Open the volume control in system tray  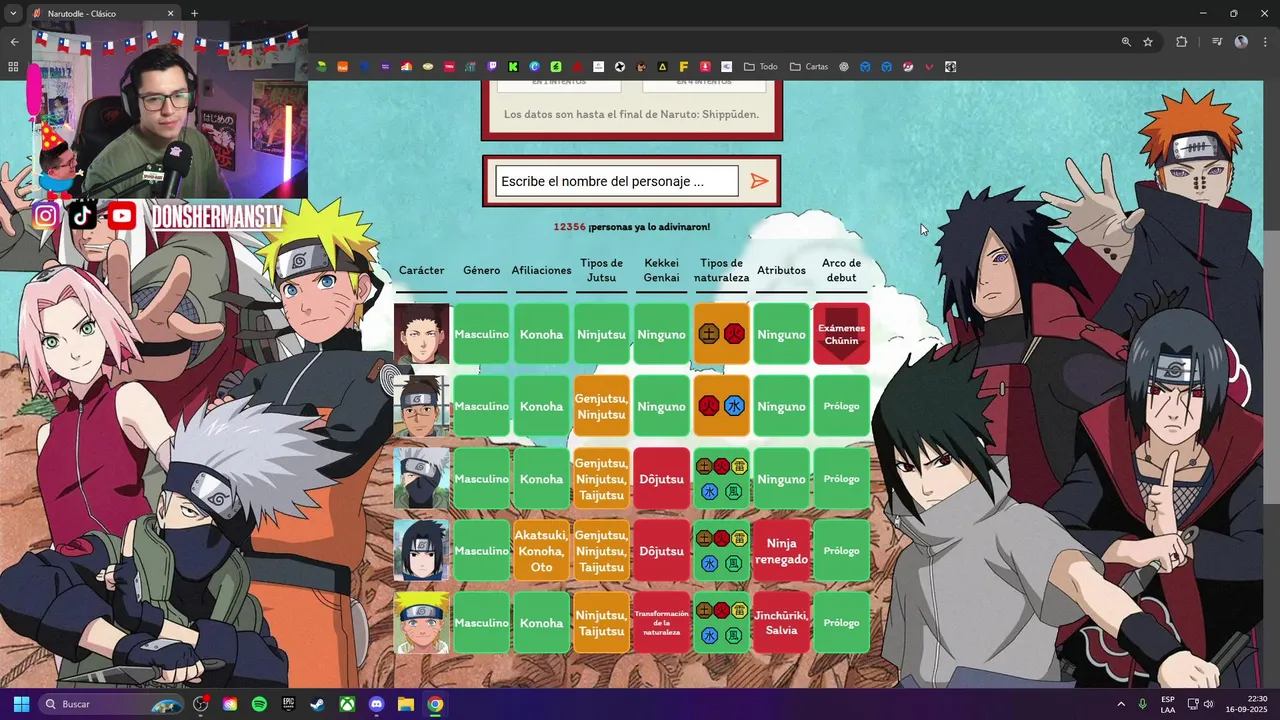coord(1208,704)
